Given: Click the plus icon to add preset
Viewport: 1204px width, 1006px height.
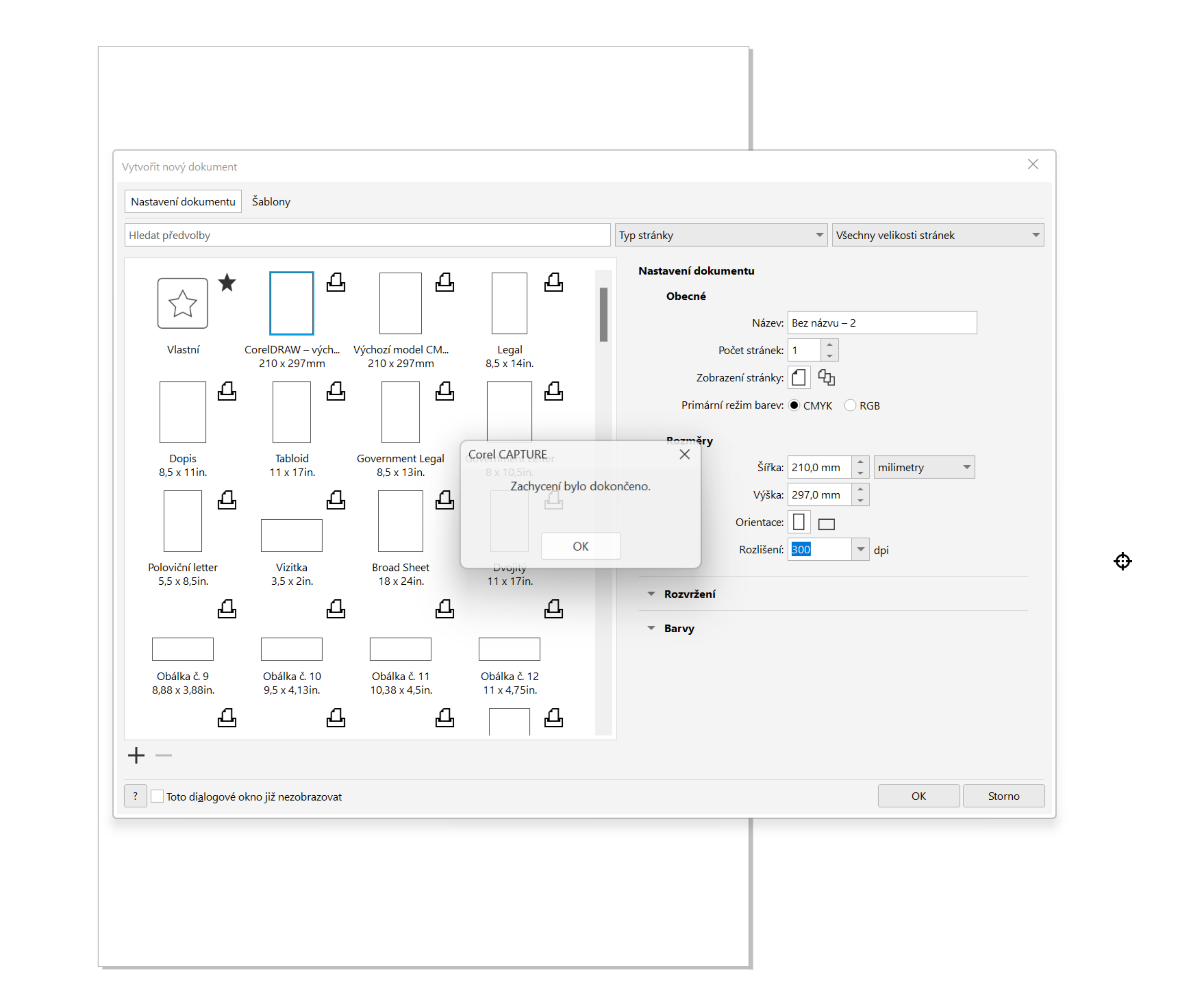Looking at the screenshot, I should tap(136, 756).
